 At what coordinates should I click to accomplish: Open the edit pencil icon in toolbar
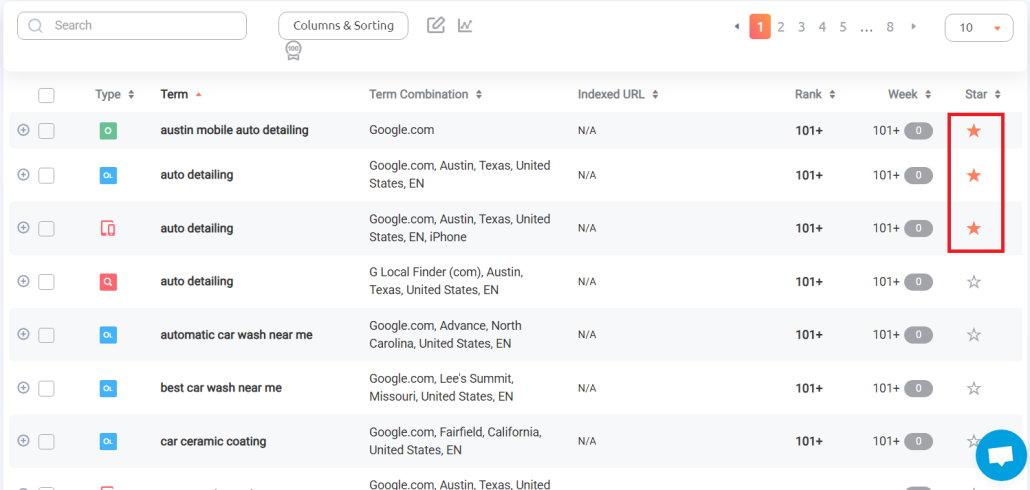point(436,26)
